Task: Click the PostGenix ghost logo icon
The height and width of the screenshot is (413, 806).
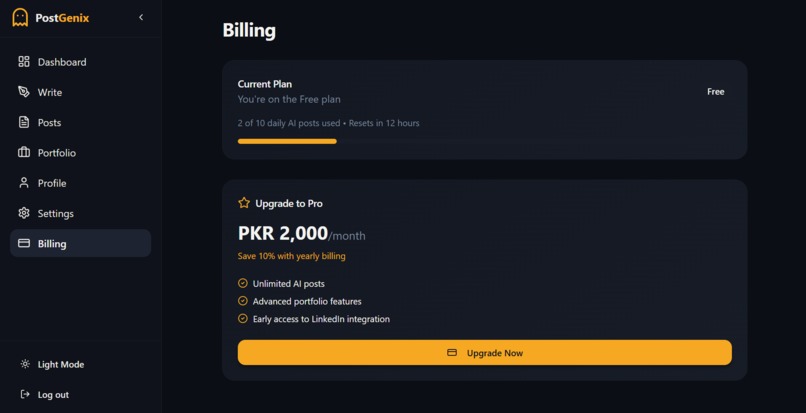Action: pos(20,17)
